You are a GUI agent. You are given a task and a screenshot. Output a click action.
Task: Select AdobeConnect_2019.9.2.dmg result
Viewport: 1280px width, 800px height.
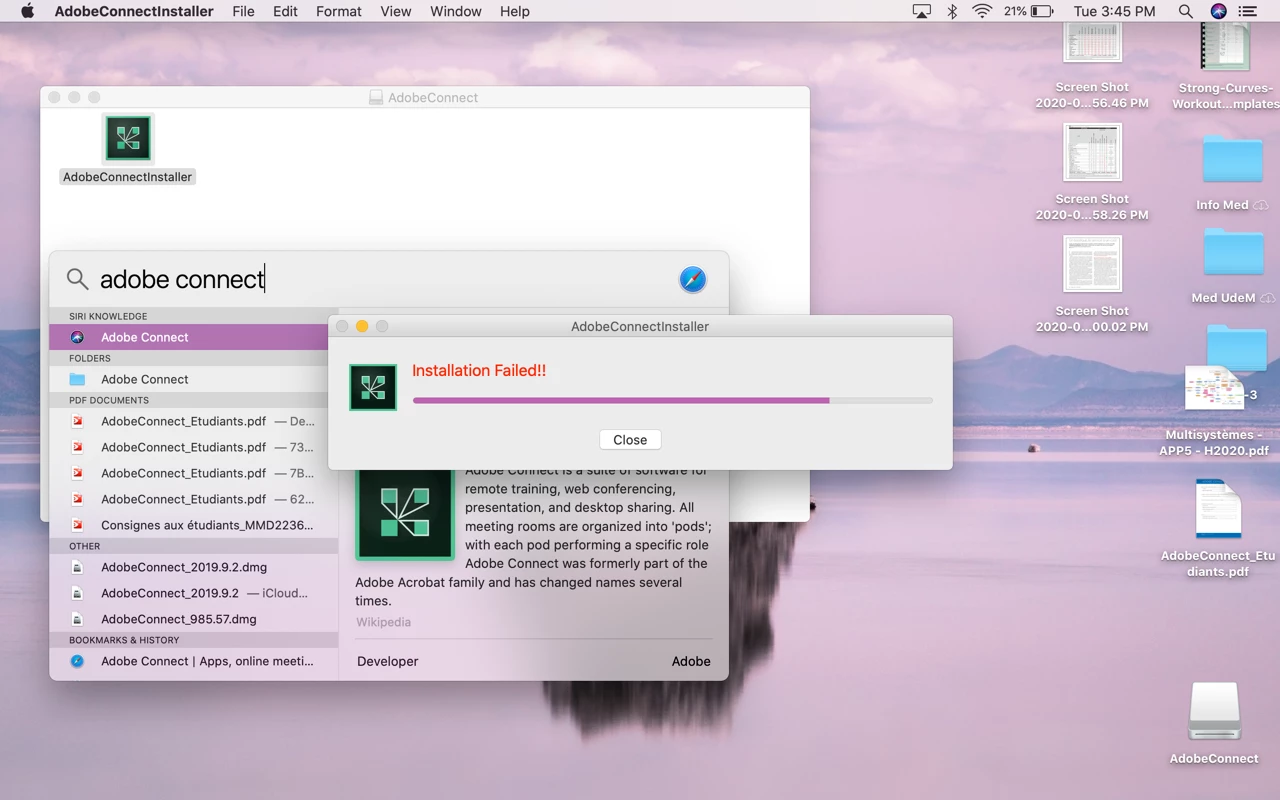tap(194, 567)
